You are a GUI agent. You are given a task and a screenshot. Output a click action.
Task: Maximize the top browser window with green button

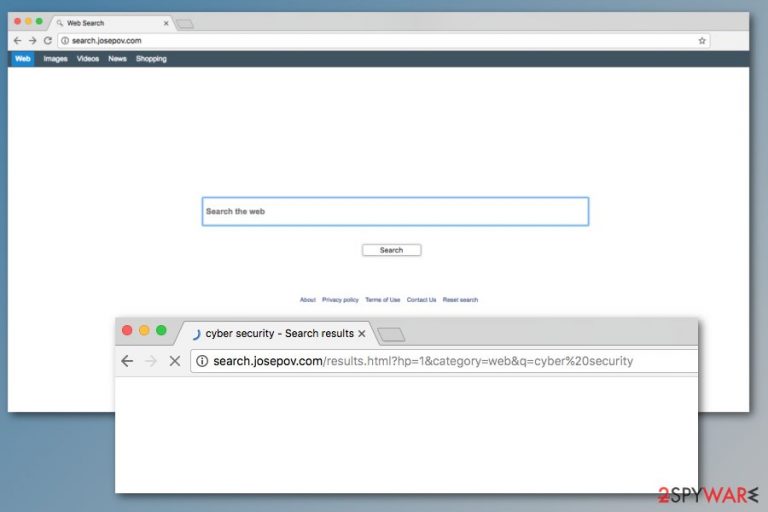(39, 21)
